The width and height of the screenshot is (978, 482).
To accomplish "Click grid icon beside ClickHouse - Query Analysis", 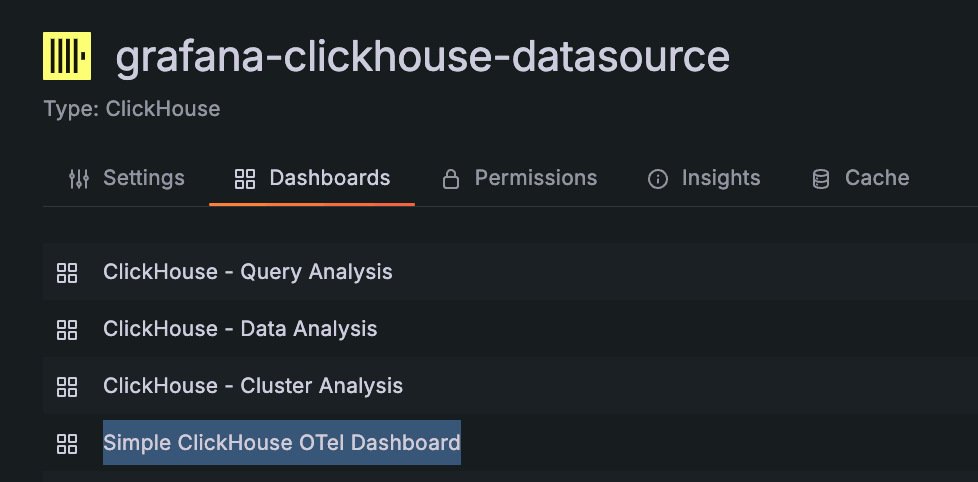I will tap(67, 272).
